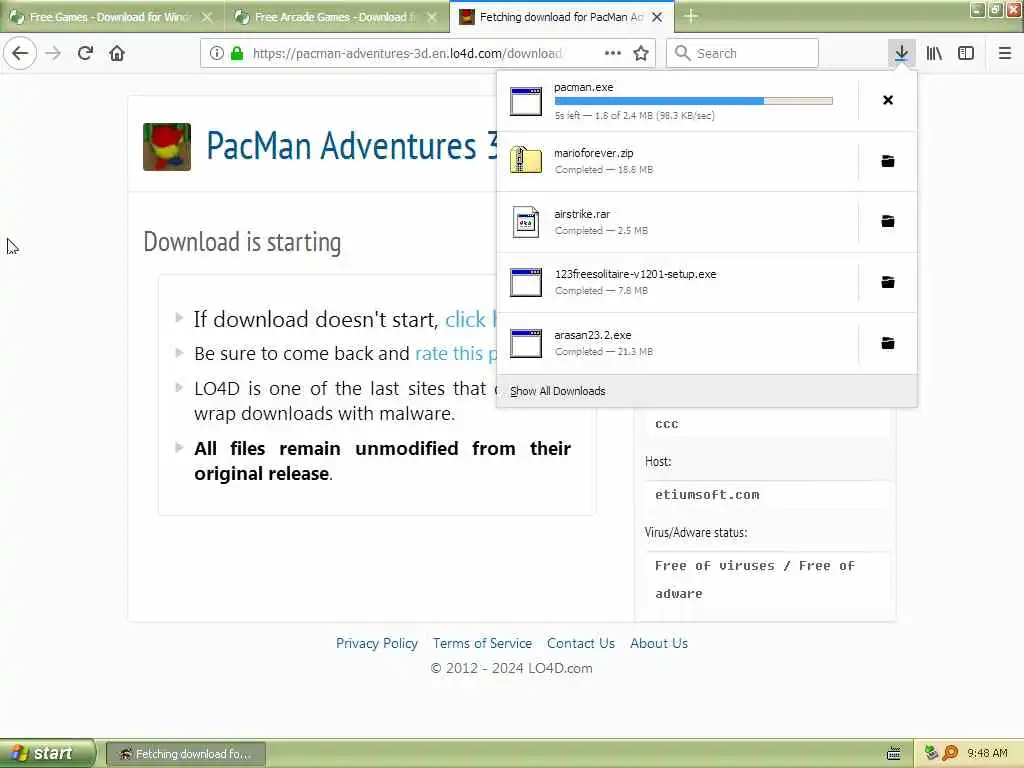1024x768 pixels.
Task: Open the Contact Us link
Action: tap(581, 643)
